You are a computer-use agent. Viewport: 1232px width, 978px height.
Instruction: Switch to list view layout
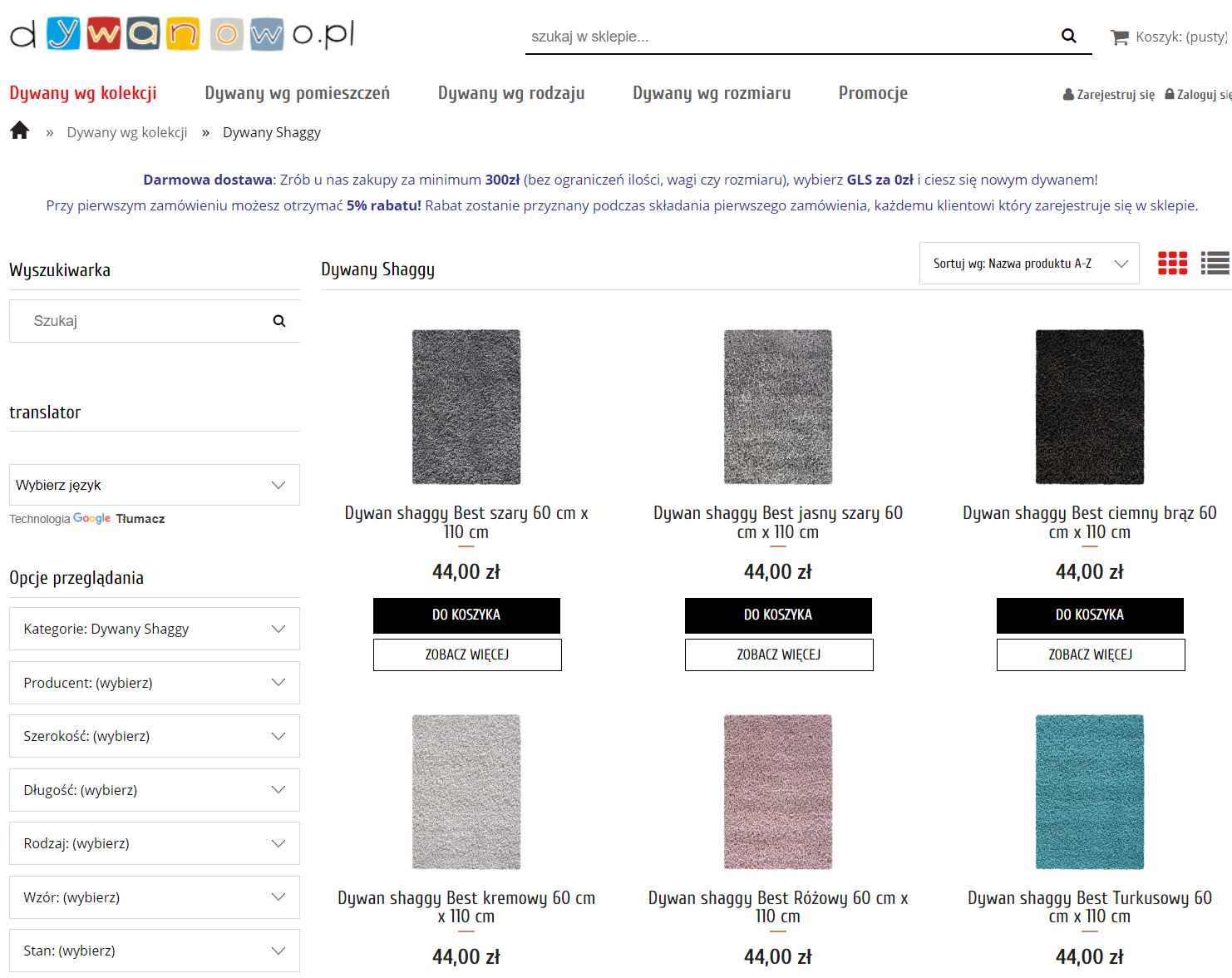coord(1215,264)
